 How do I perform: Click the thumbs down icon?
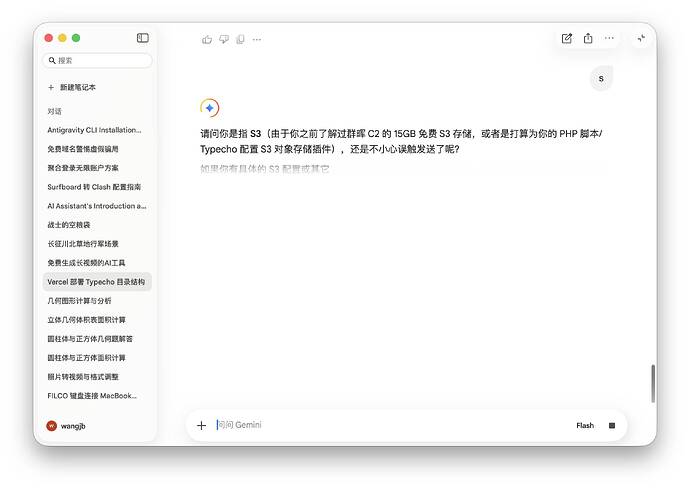point(224,40)
